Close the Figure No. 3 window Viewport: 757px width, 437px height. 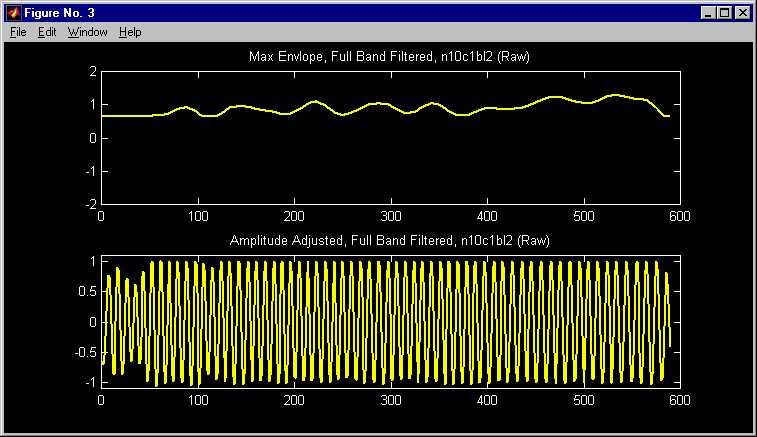click(742, 13)
